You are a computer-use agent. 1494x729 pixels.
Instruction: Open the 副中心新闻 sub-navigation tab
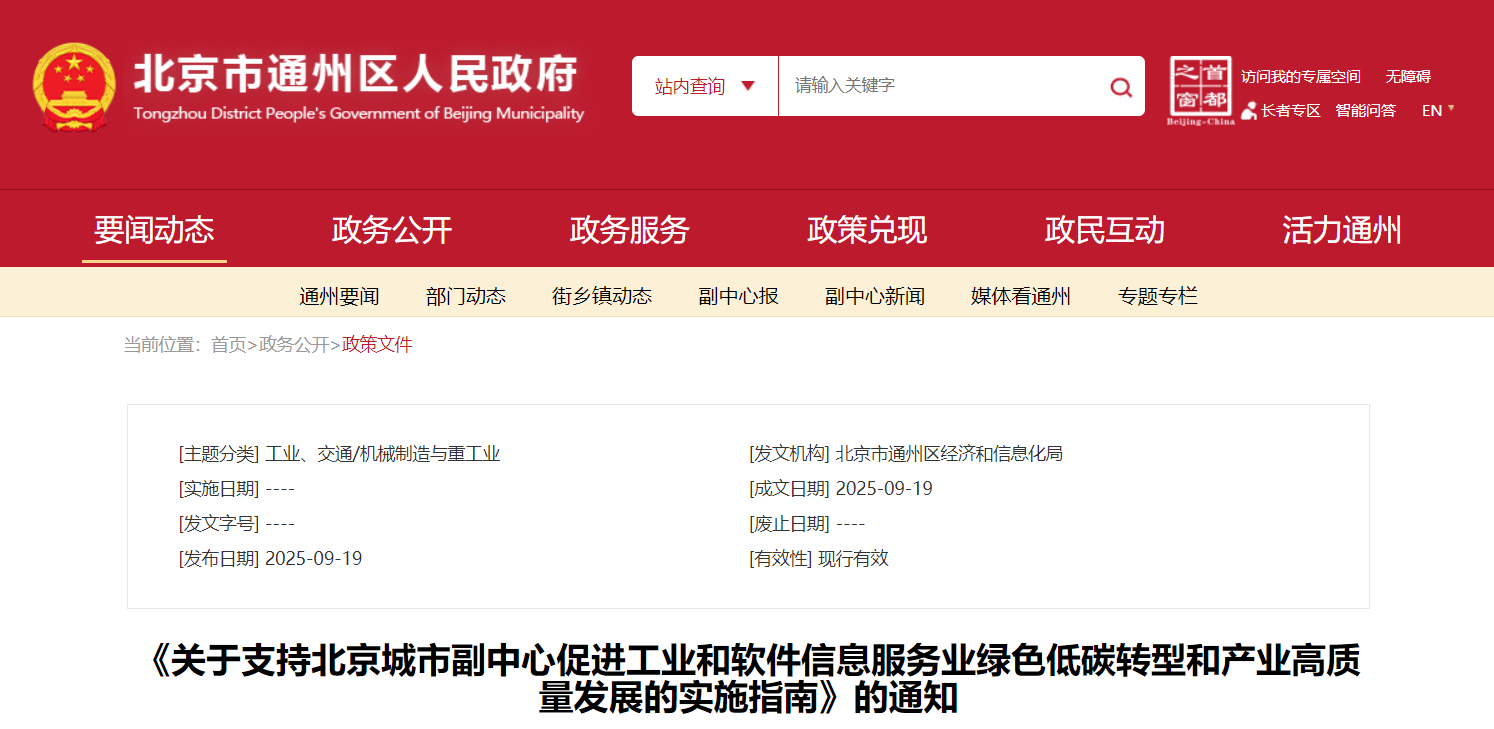tap(875, 296)
